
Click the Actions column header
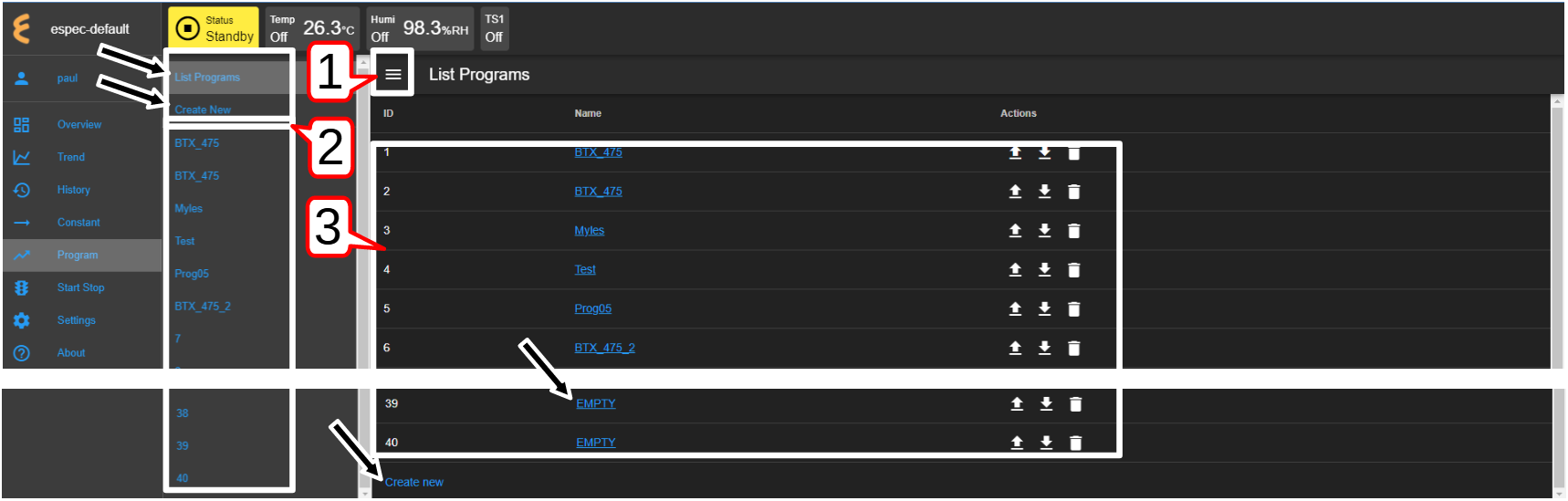coord(1018,113)
